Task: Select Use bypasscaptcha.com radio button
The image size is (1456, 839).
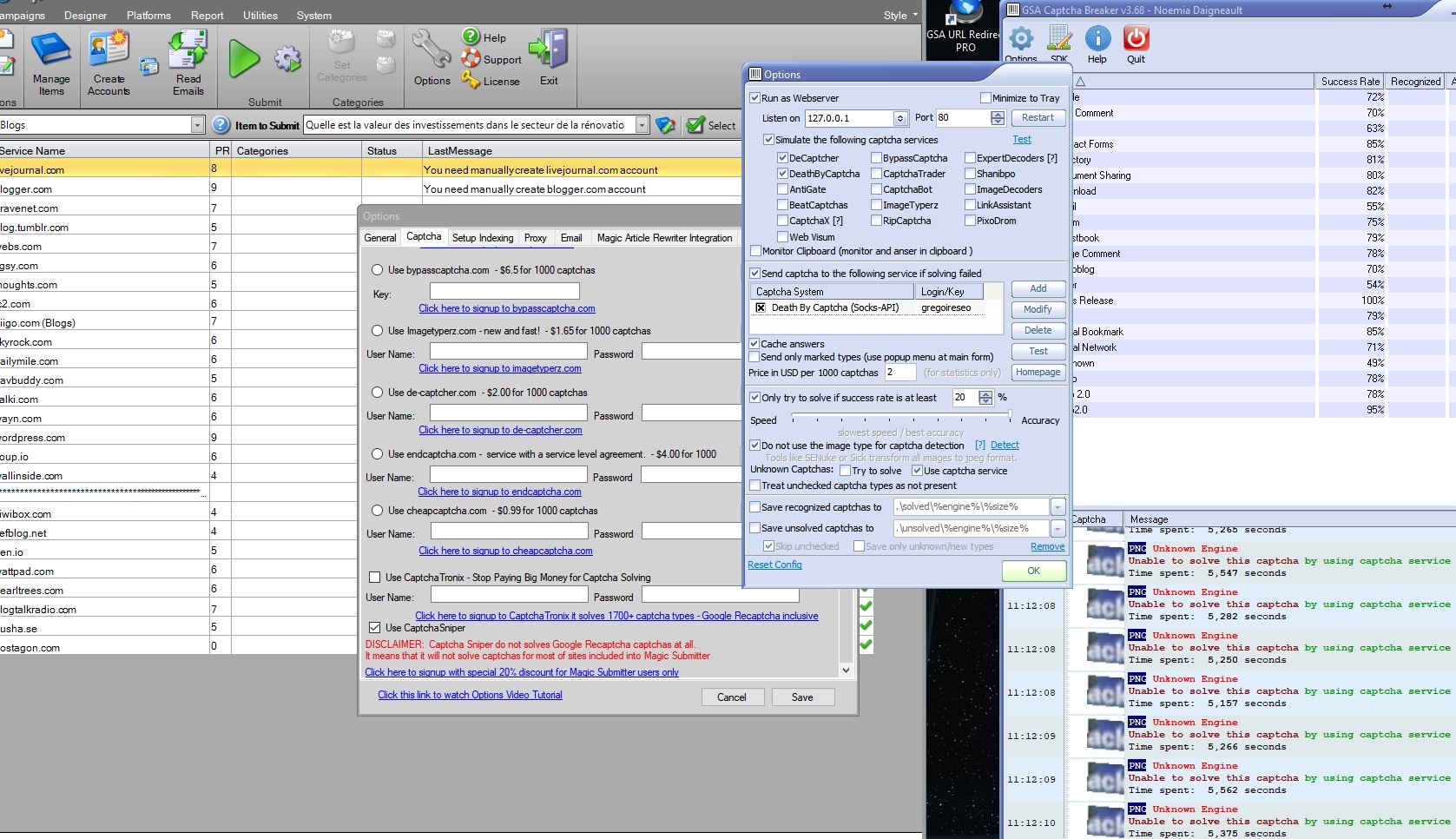Action: pyautogui.click(x=377, y=270)
